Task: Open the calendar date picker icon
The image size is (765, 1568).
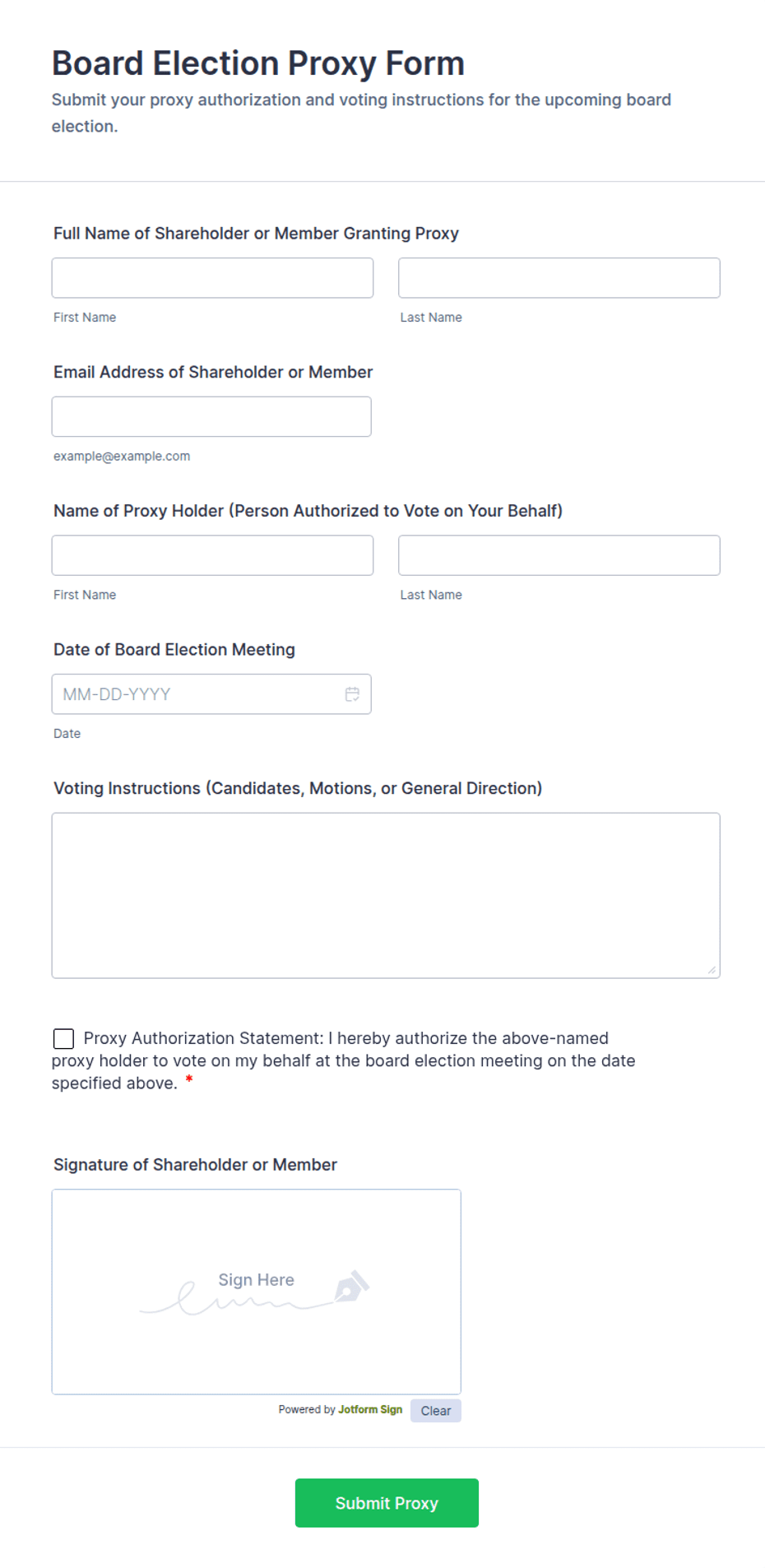Action: click(x=352, y=694)
